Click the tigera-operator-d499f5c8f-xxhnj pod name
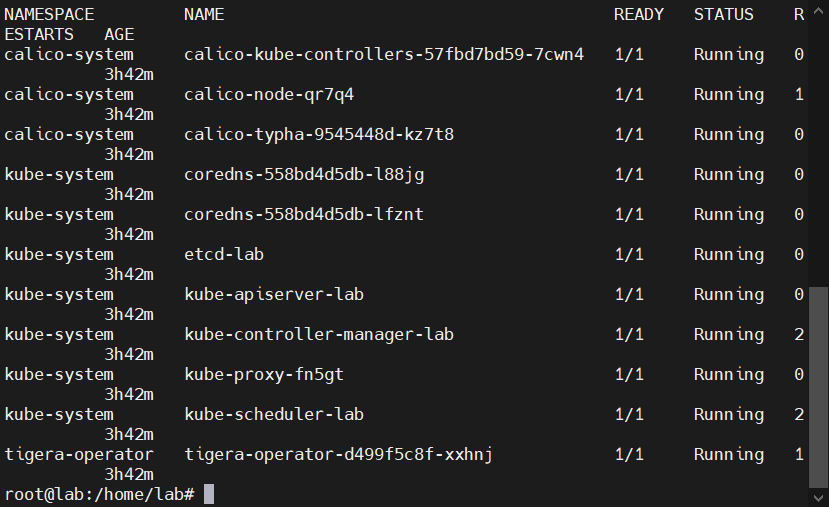This screenshot has height=507, width=829. click(x=339, y=454)
